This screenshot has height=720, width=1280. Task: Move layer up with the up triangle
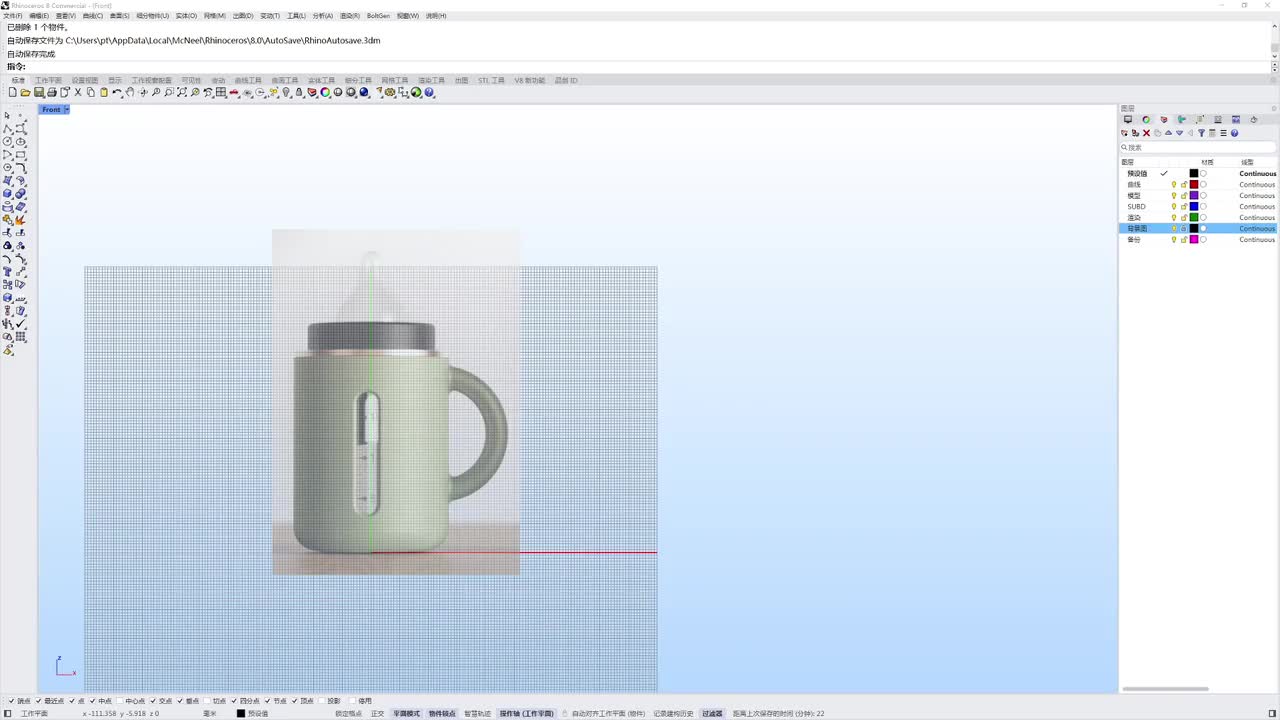click(1168, 133)
